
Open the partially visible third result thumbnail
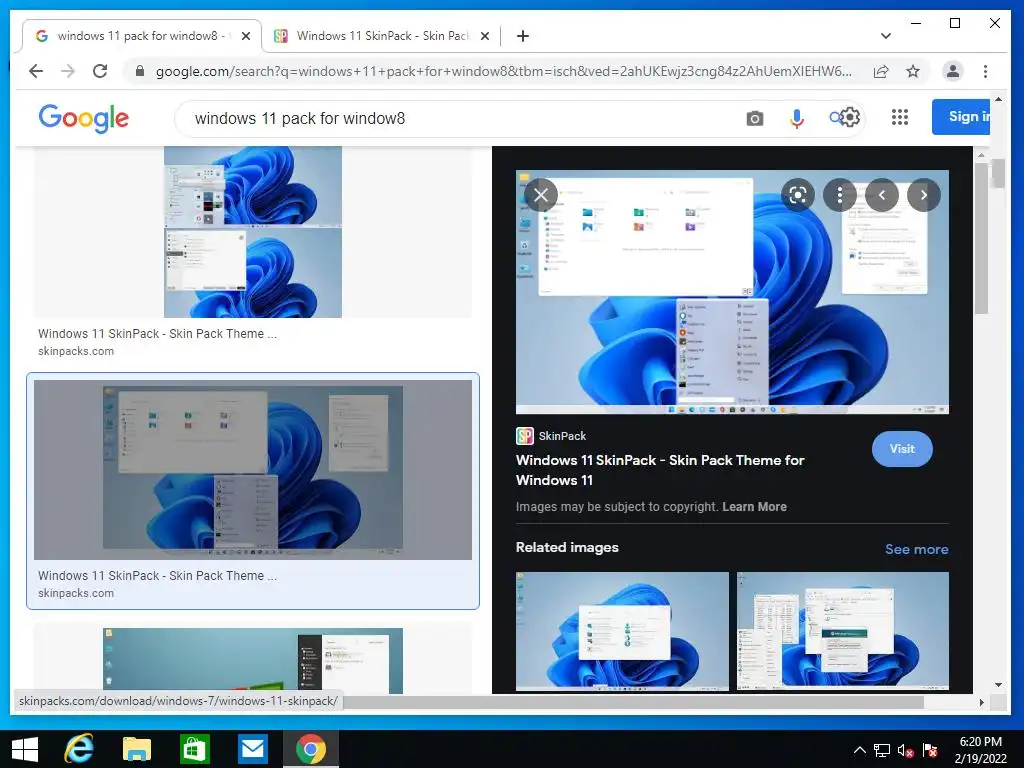253,660
